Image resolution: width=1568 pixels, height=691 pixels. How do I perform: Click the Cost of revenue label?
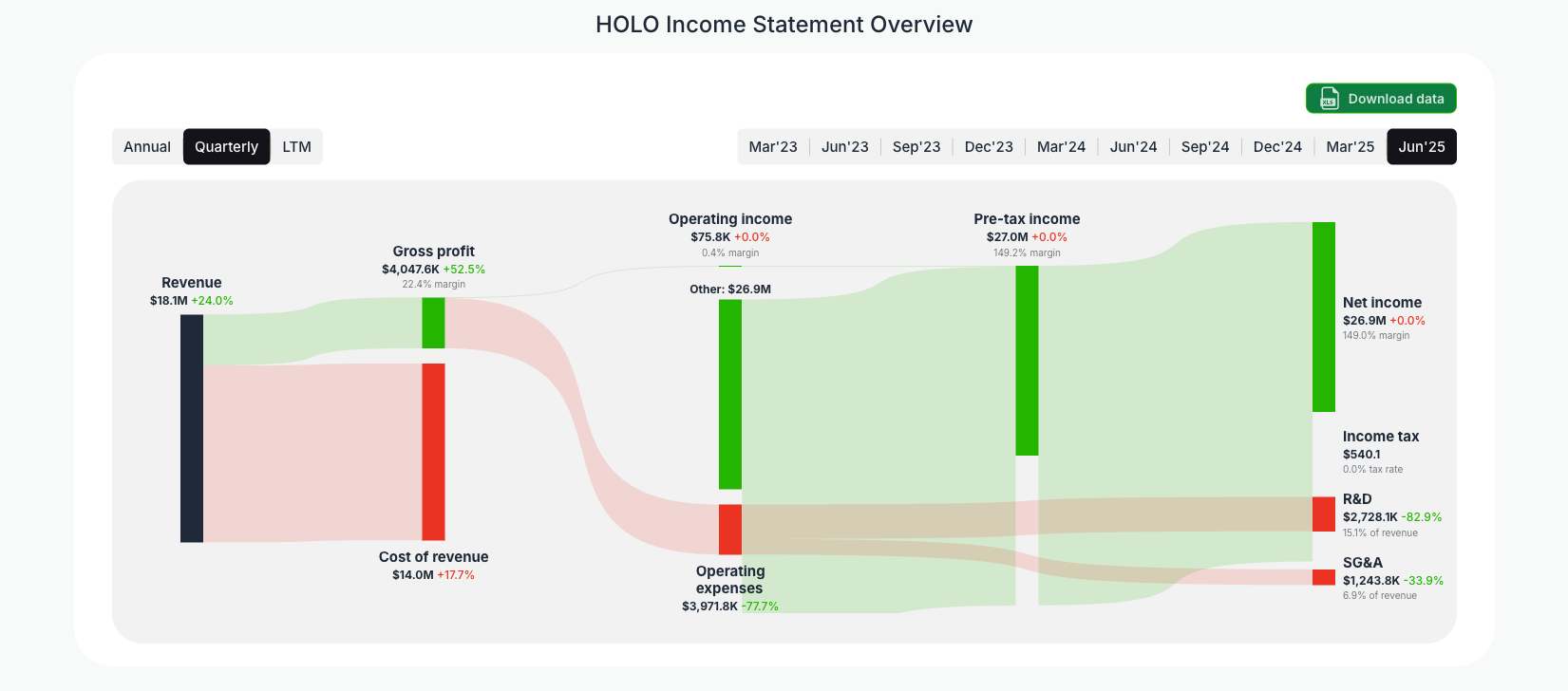point(434,557)
